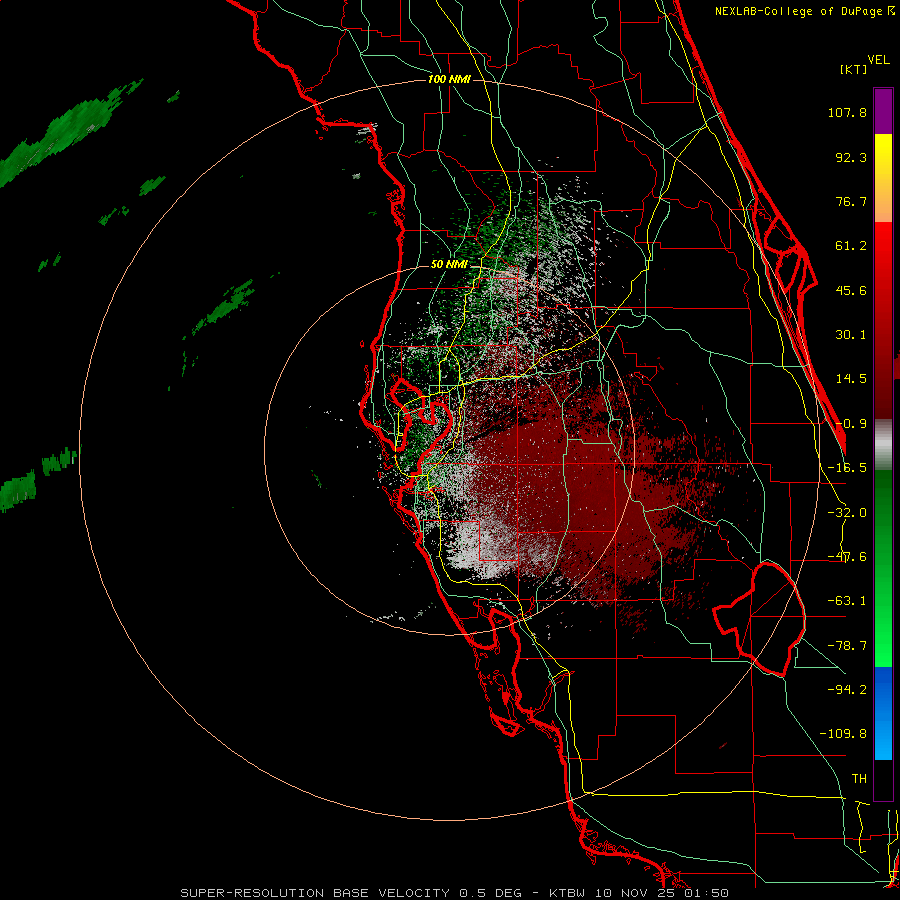Click the VEL legend title
This screenshot has width=900, height=900.
tap(878, 60)
